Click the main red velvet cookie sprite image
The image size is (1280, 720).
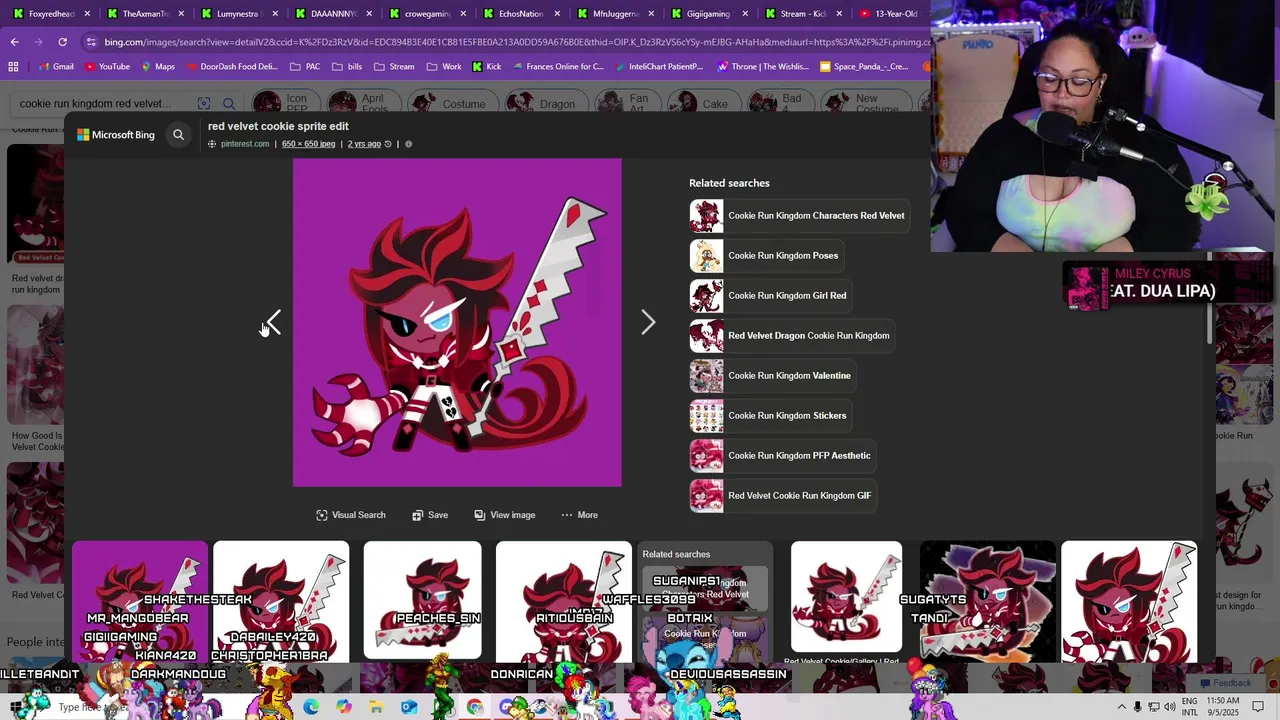457,322
